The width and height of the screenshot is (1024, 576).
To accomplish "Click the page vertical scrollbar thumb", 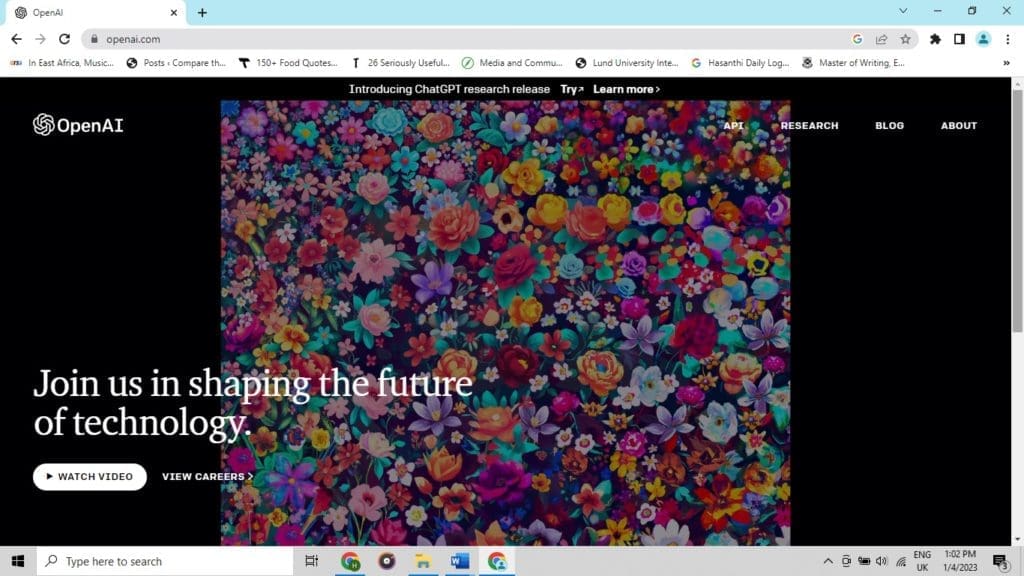I will point(1017,212).
